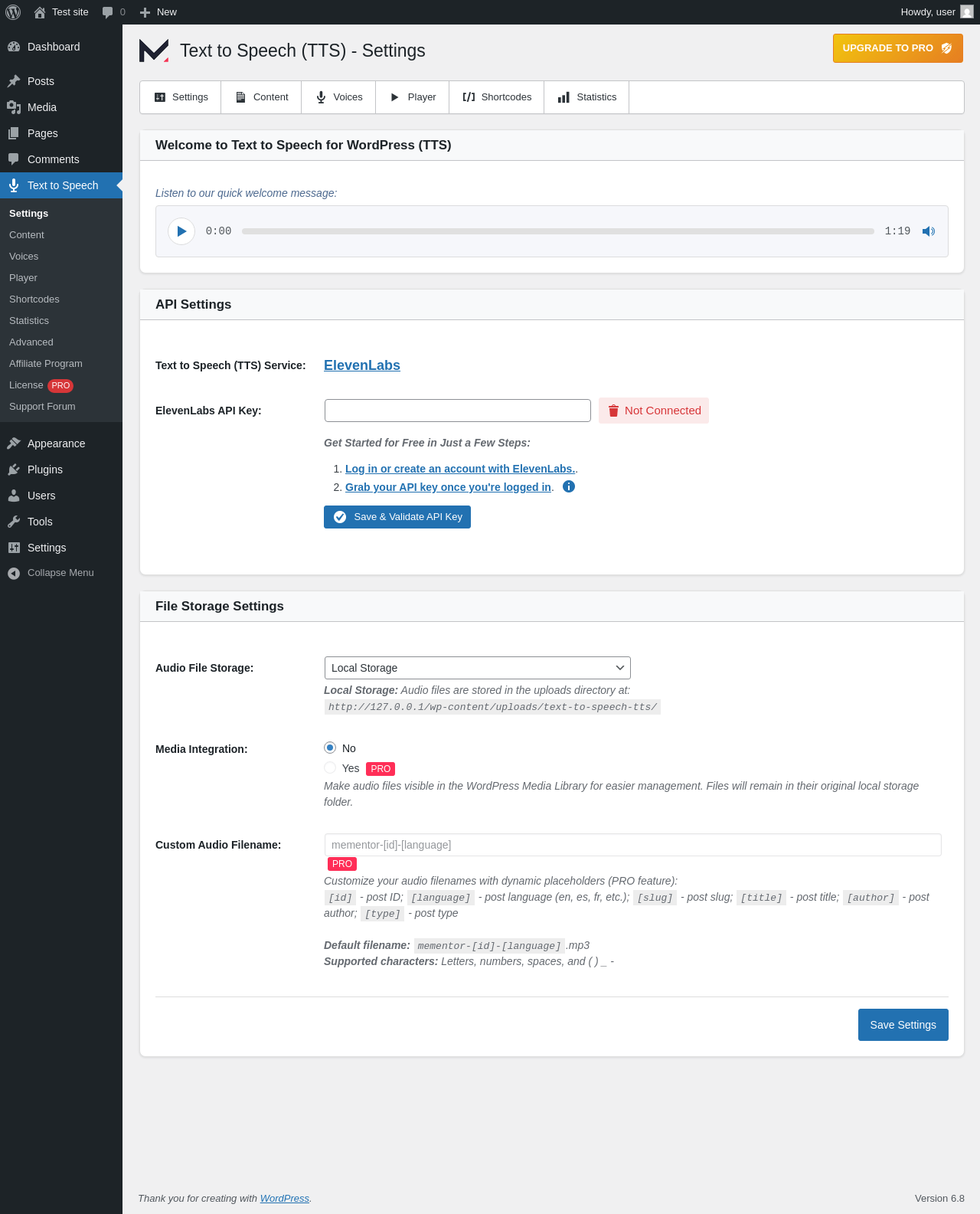Mute the welcome audio speaker icon
The image size is (980, 1214).
(x=929, y=231)
